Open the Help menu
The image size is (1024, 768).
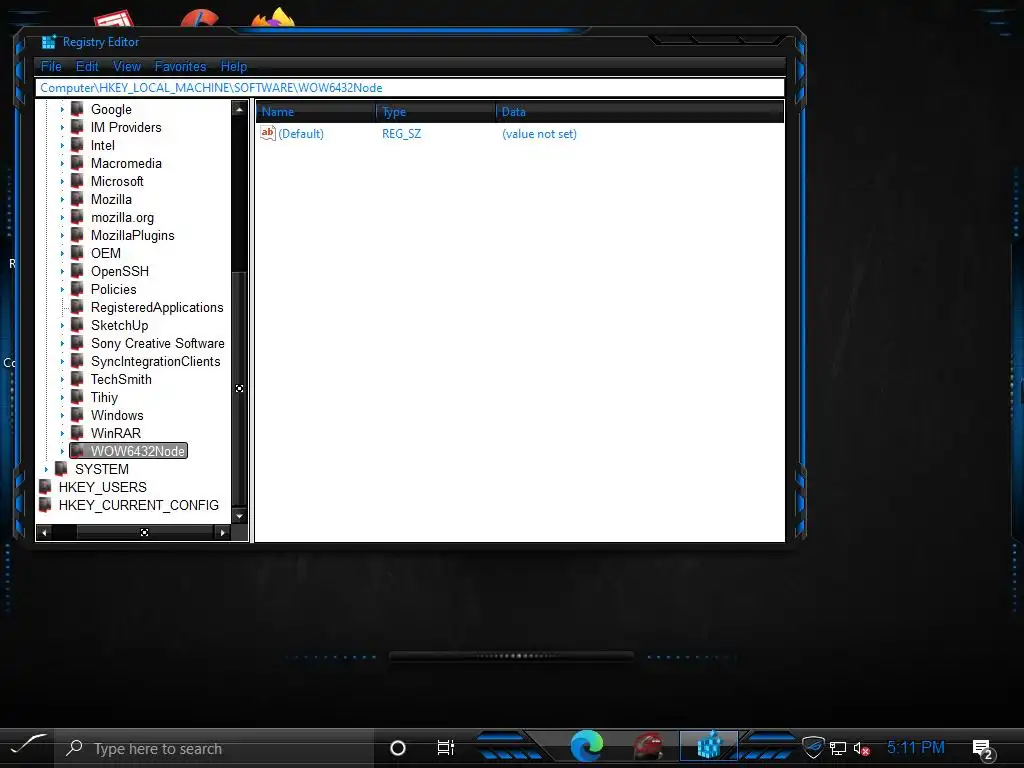234,66
